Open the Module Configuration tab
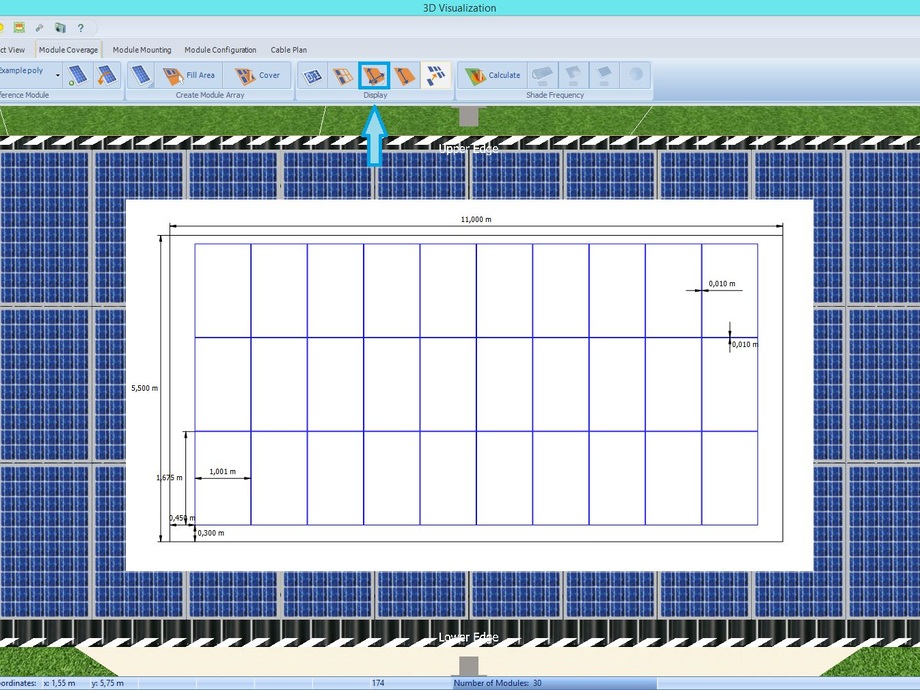 (x=220, y=49)
